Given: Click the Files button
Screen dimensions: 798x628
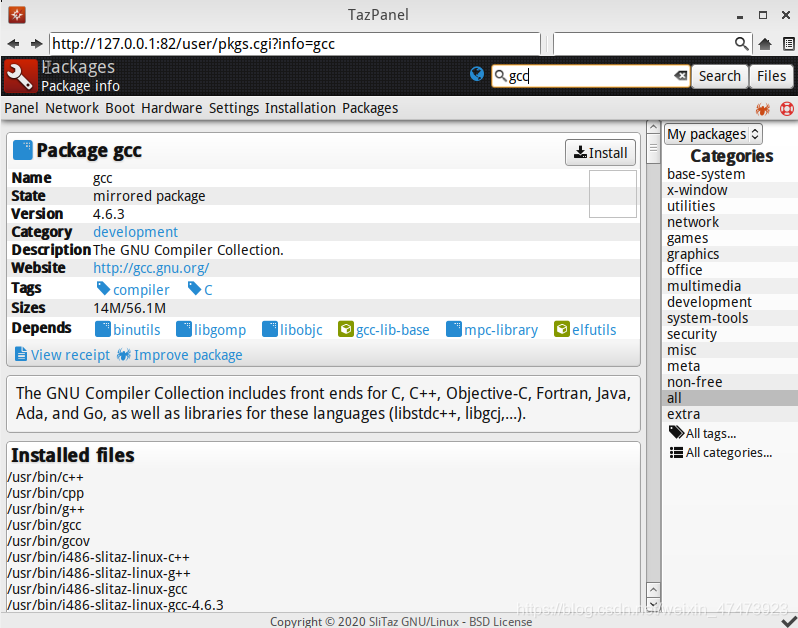Looking at the screenshot, I should (x=771, y=76).
